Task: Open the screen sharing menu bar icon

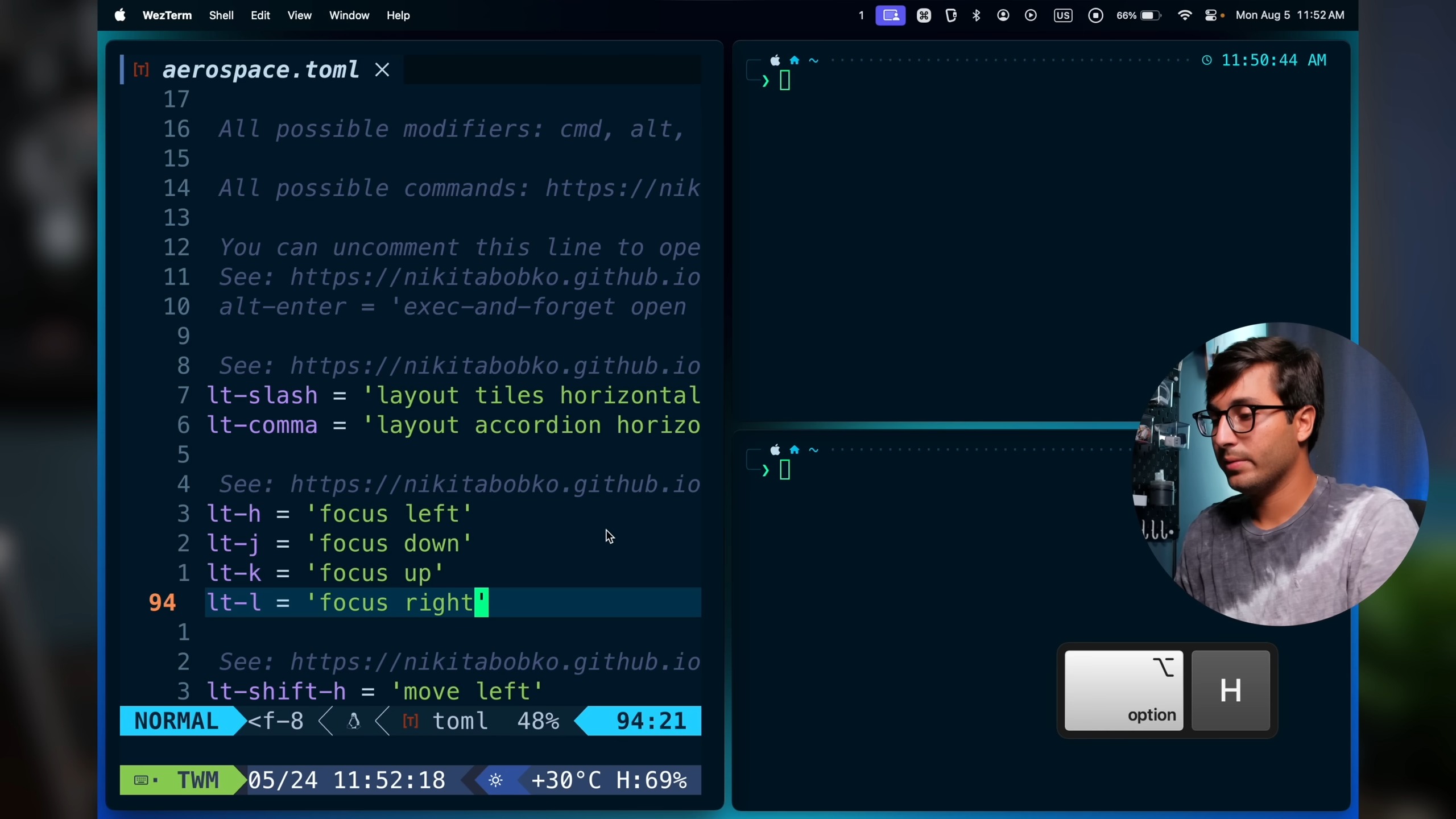Action: 890,15
